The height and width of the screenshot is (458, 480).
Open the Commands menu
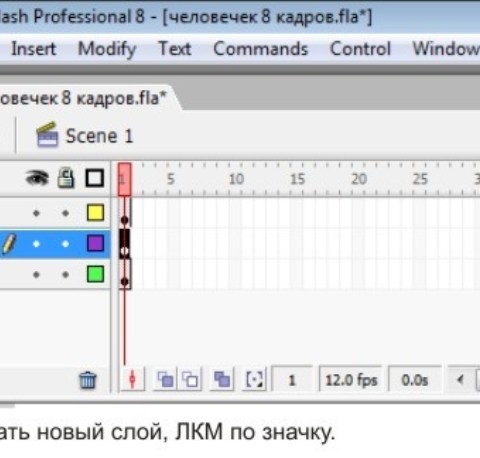260,49
